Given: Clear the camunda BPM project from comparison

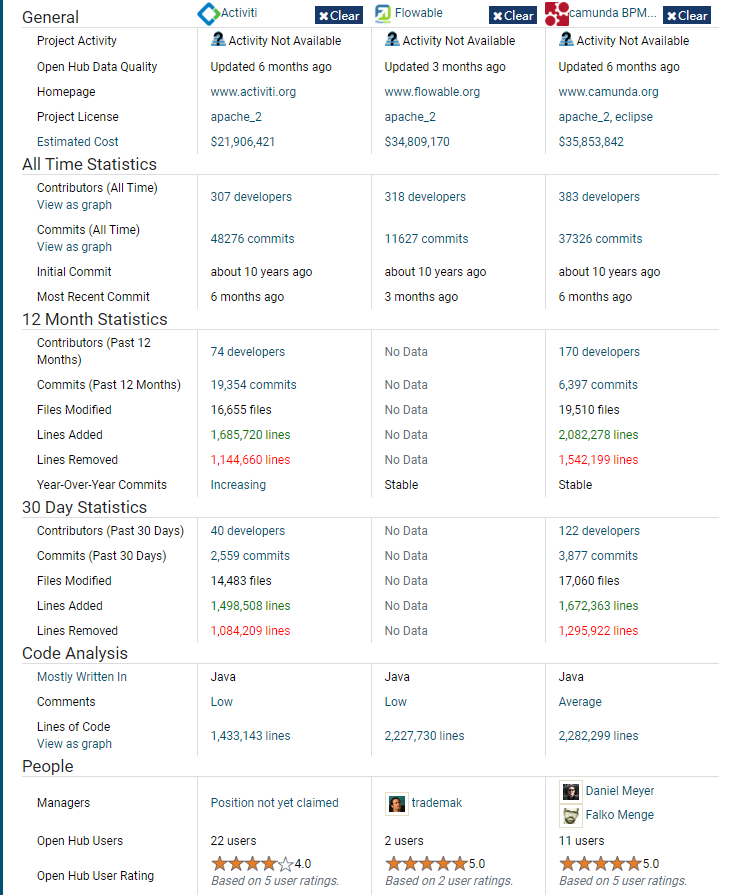Looking at the screenshot, I should point(687,15).
